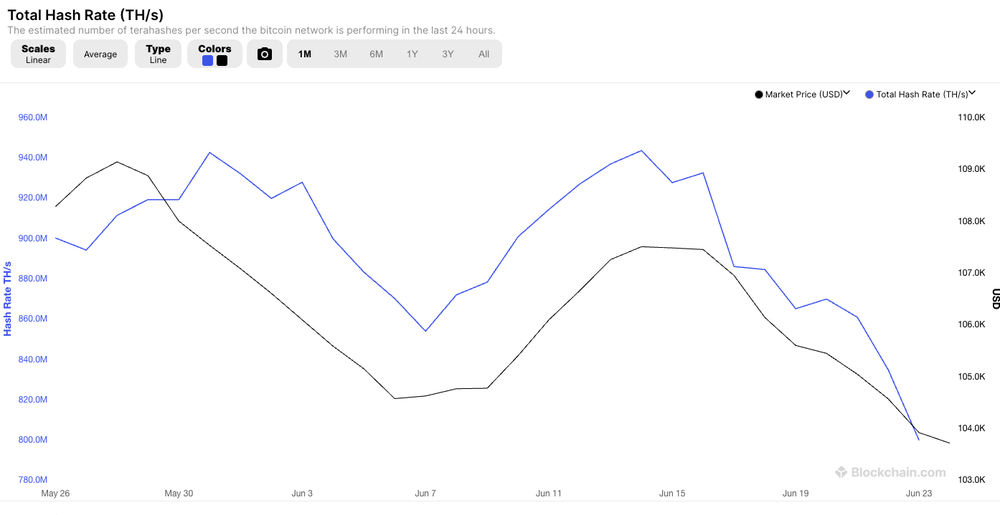Screen dimensions: 1000x515
Task: Click the Jun 7 date axis label
Action: [425, 493]
